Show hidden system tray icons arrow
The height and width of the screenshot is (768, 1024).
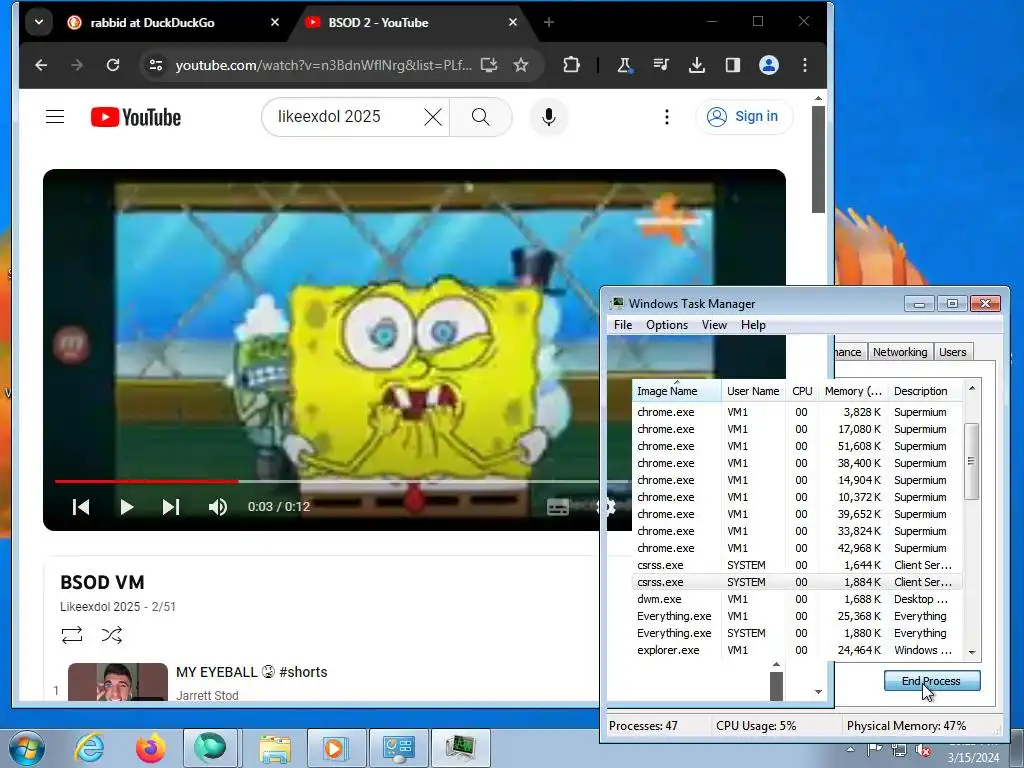[x=850, y=749]
